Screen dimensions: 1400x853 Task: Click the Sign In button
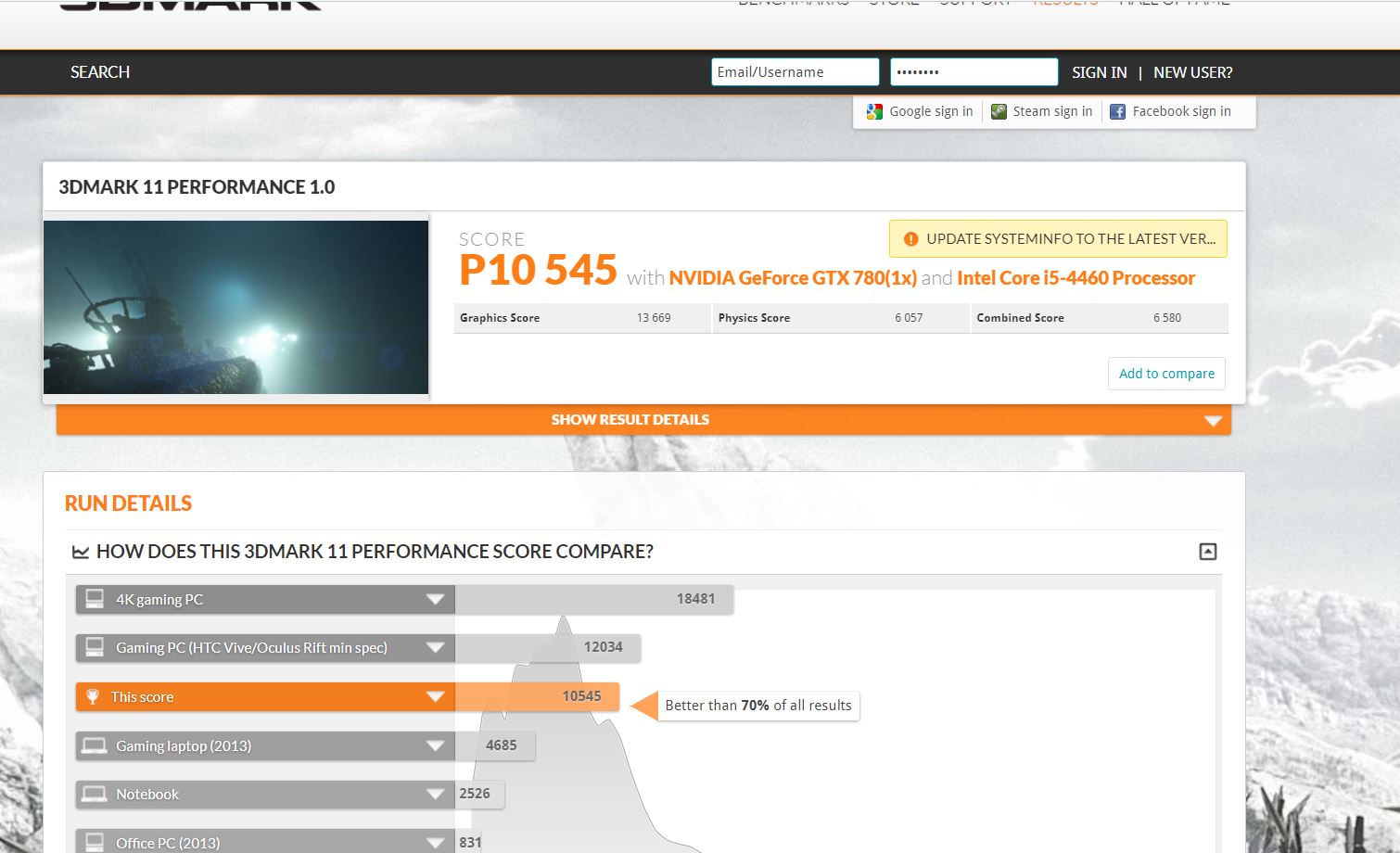(1100, 72)
